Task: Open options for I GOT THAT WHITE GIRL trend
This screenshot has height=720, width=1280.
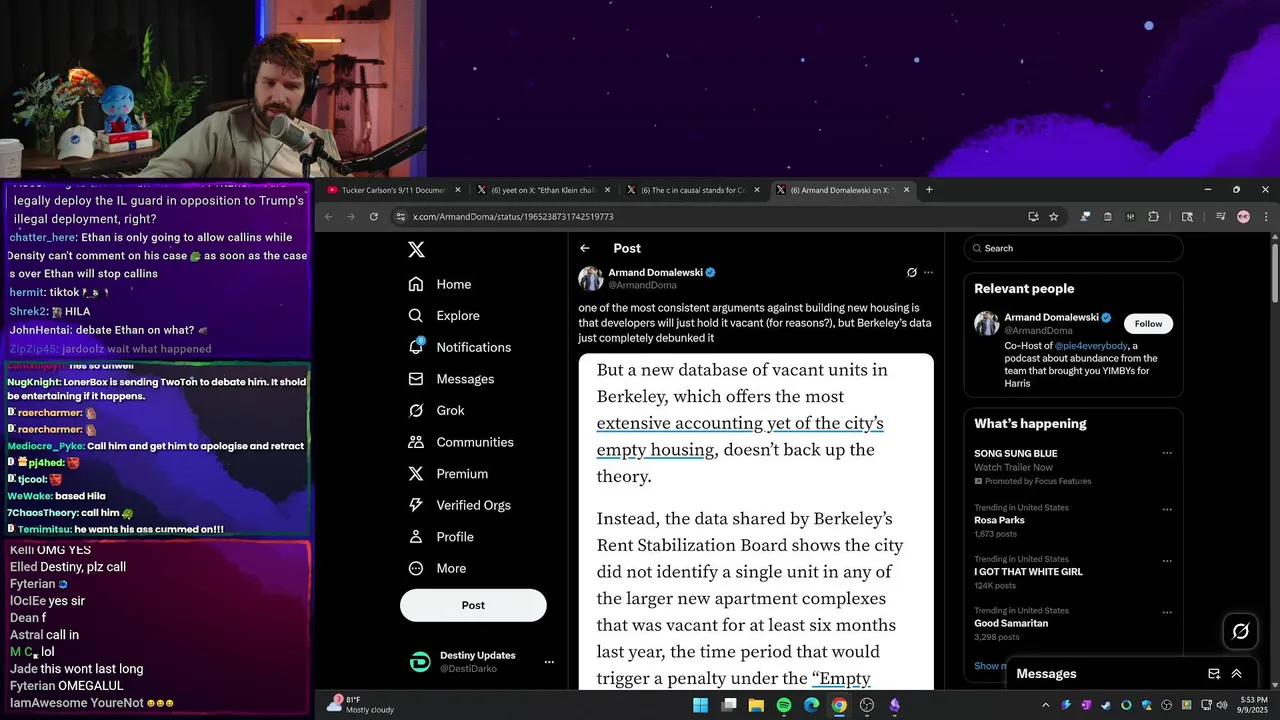Action: [x=1166, y=562]
